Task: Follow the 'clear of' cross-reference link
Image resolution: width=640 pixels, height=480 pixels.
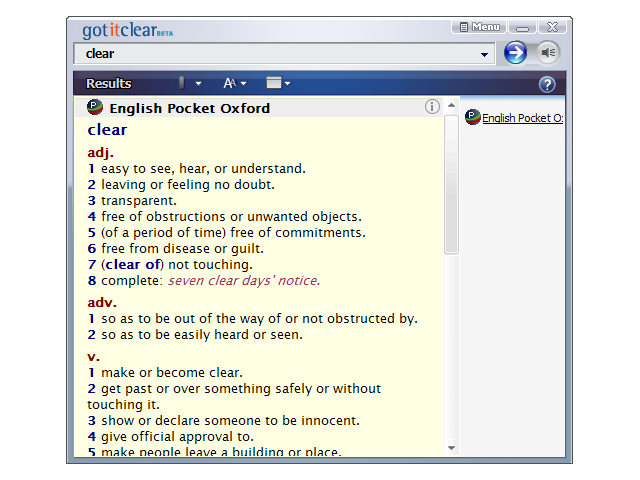Action: tap(133, 264)
